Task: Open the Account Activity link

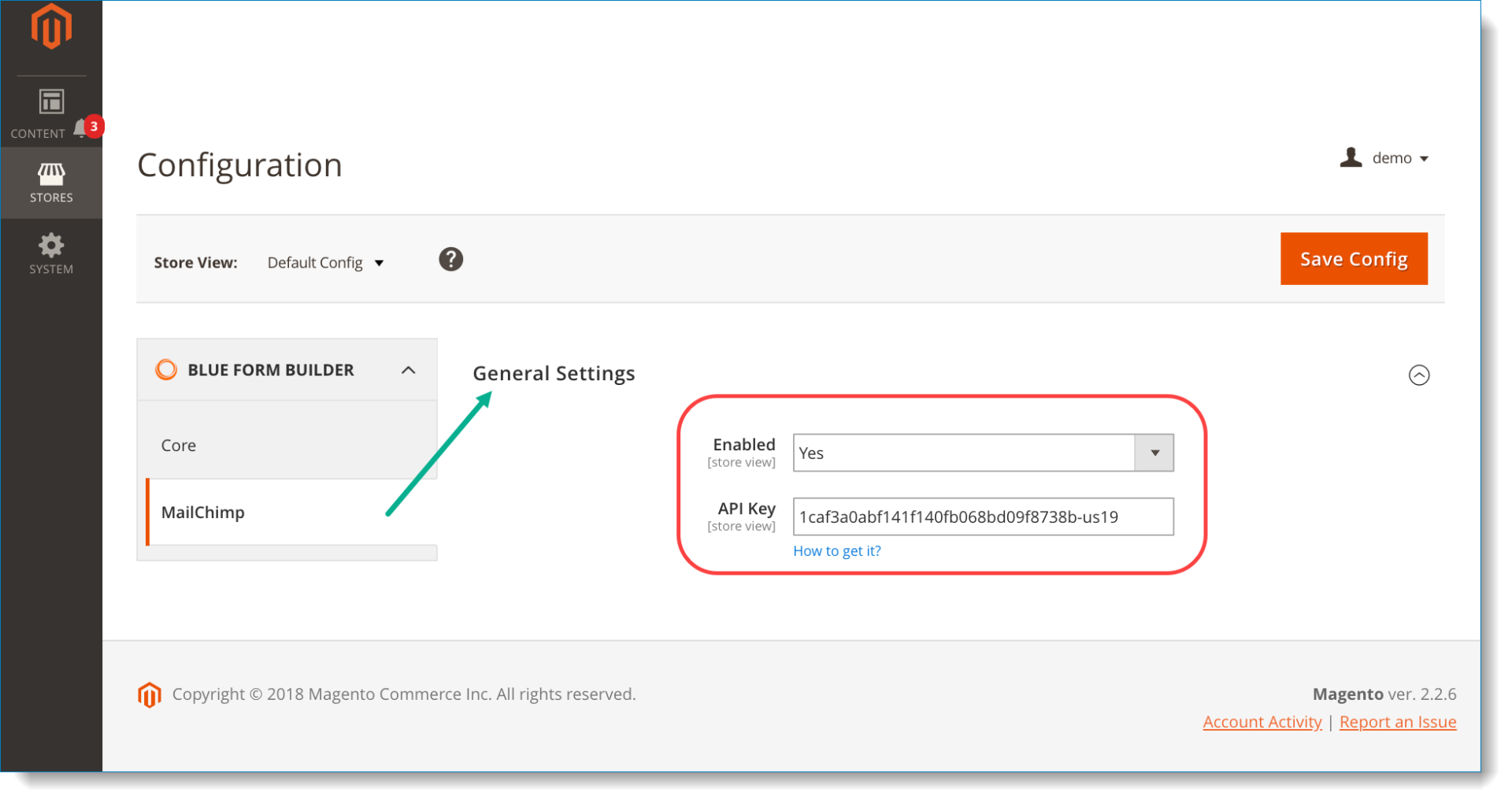Action: (1262, 722)
